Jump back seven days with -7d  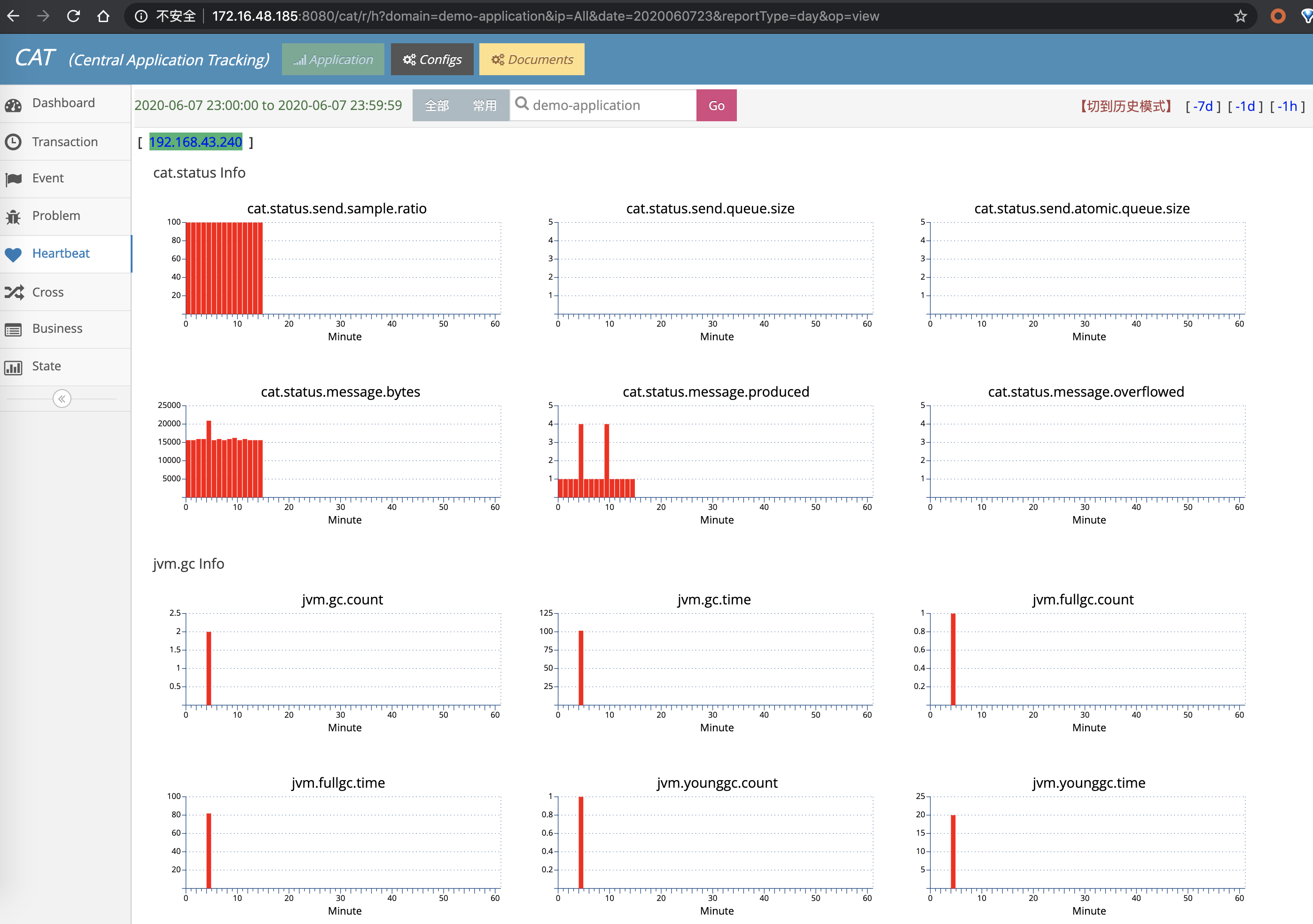point(1203,106)
